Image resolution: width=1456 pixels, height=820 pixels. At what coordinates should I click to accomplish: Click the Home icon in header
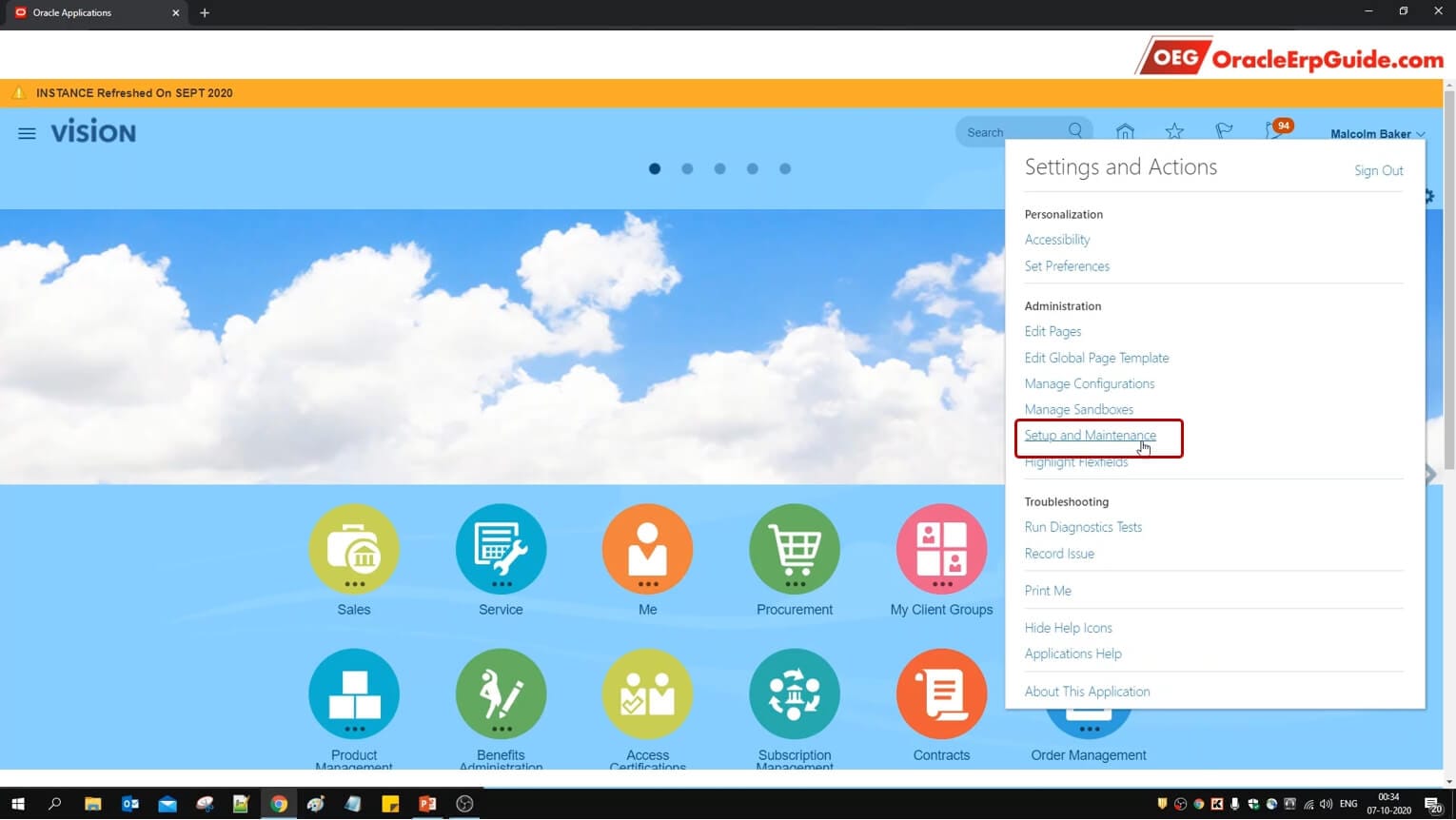tap(1125, 131)
